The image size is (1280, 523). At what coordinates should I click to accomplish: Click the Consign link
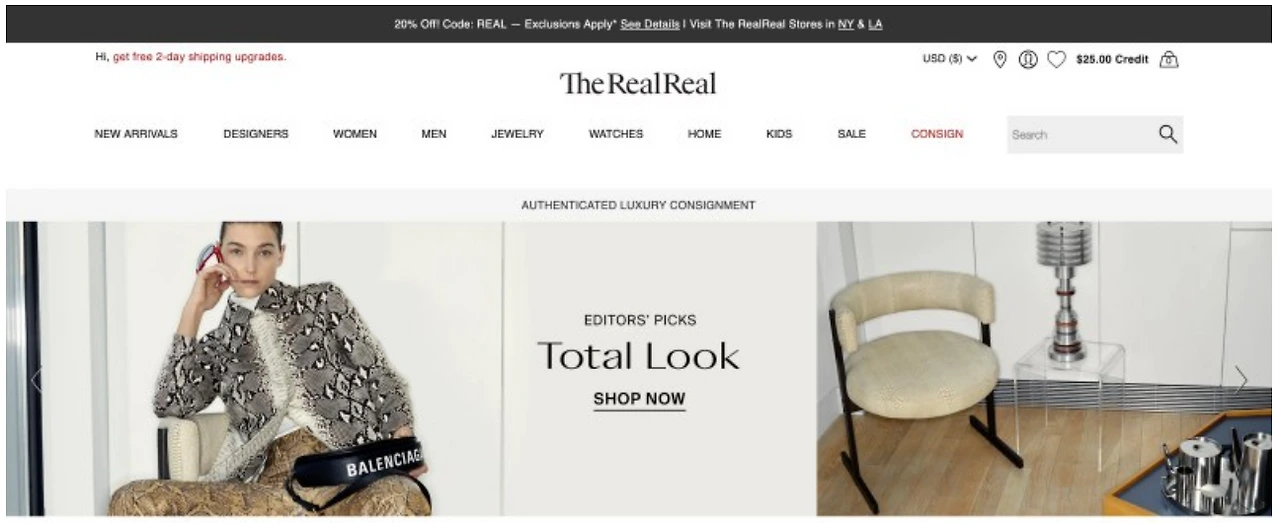point(937,134)
